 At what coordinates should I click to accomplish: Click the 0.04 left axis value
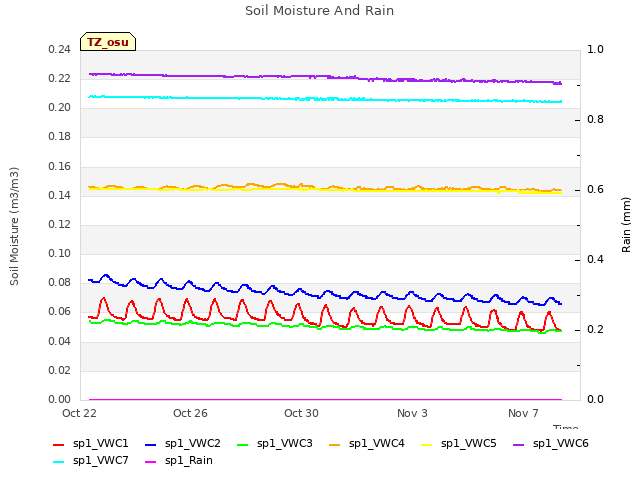[60, 341]
